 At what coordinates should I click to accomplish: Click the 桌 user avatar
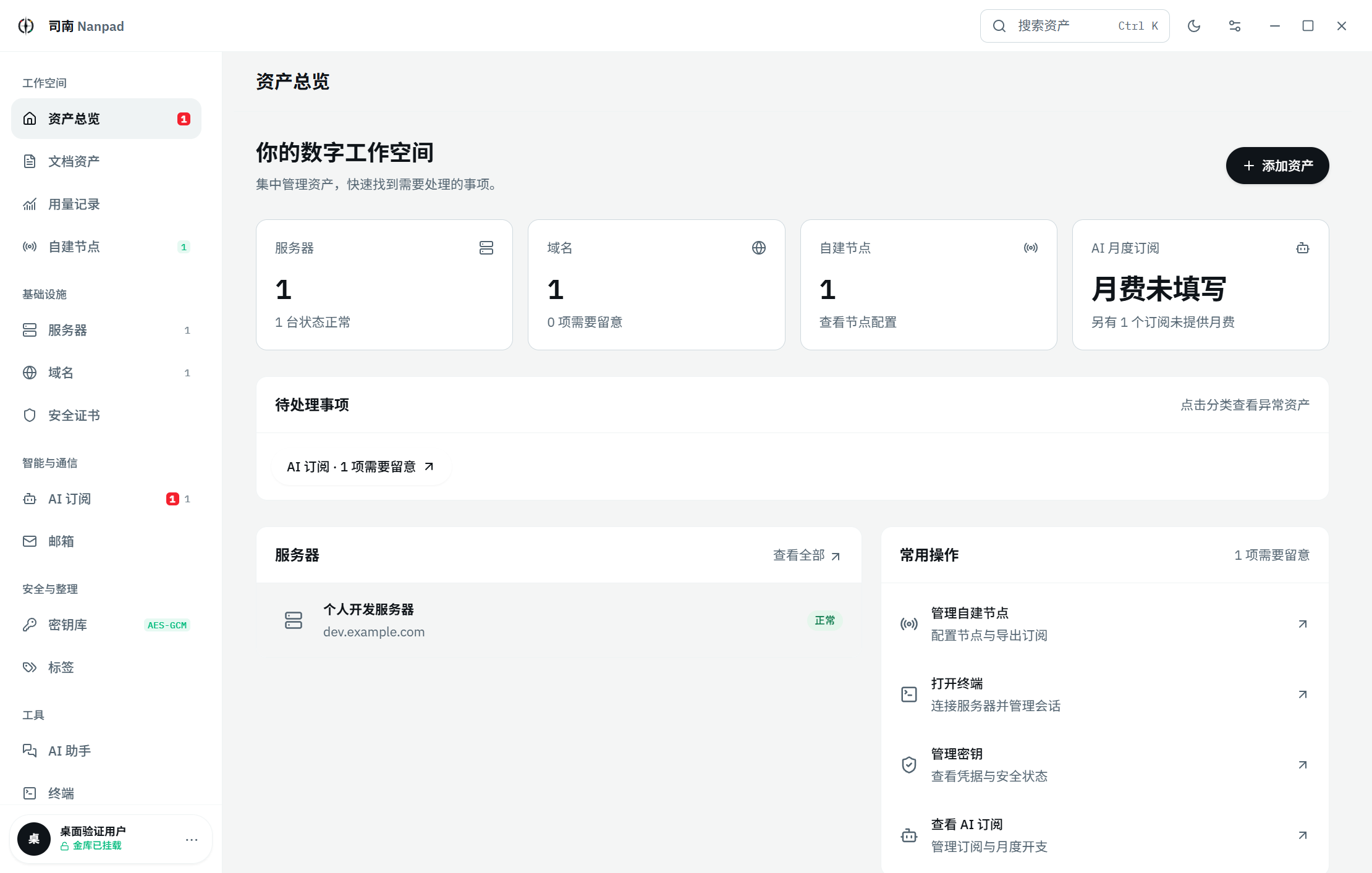coord(34,839)
